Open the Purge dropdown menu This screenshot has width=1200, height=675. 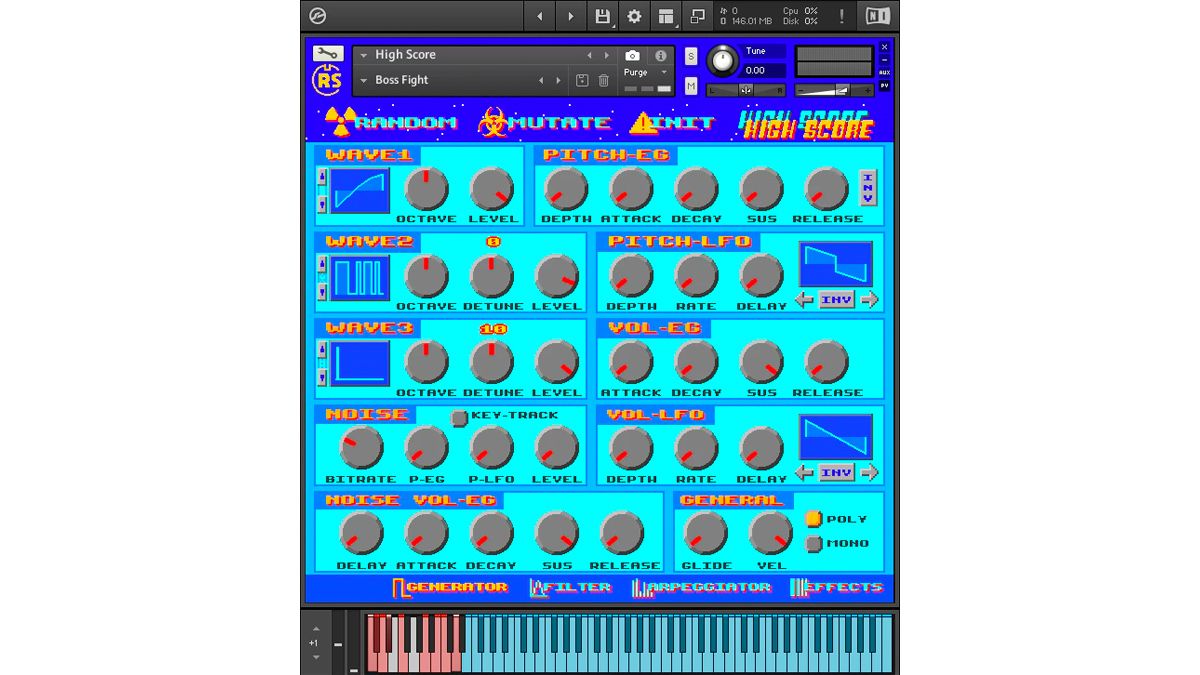tap(646, 73)
